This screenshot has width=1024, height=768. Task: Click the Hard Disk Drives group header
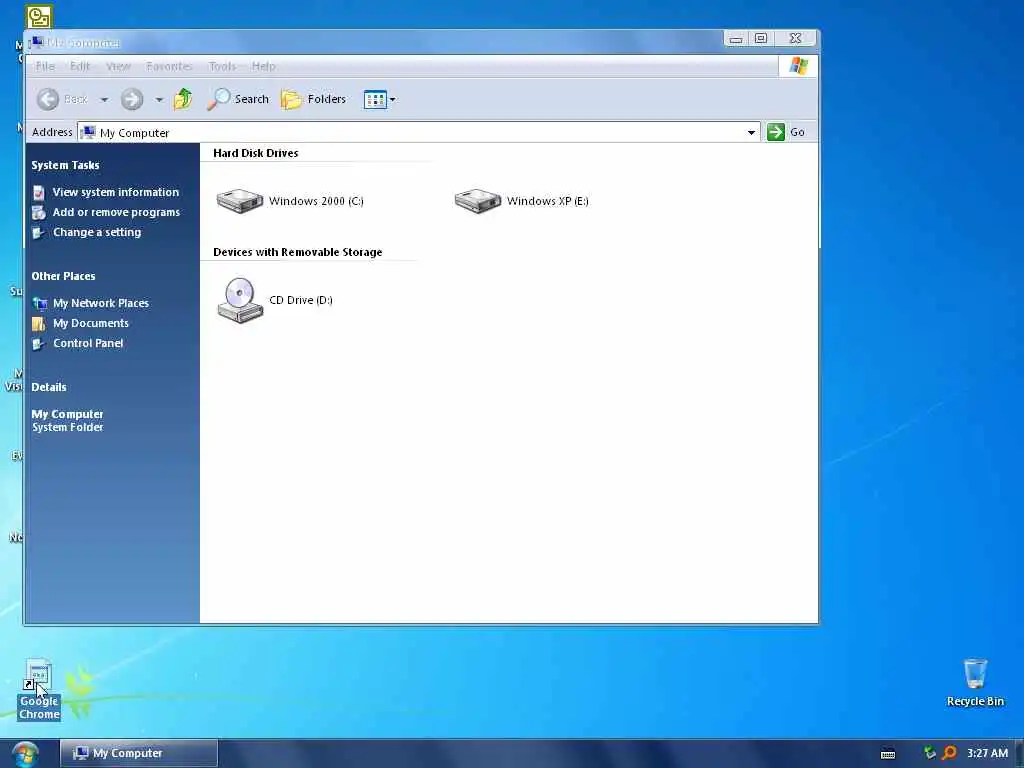255,153
